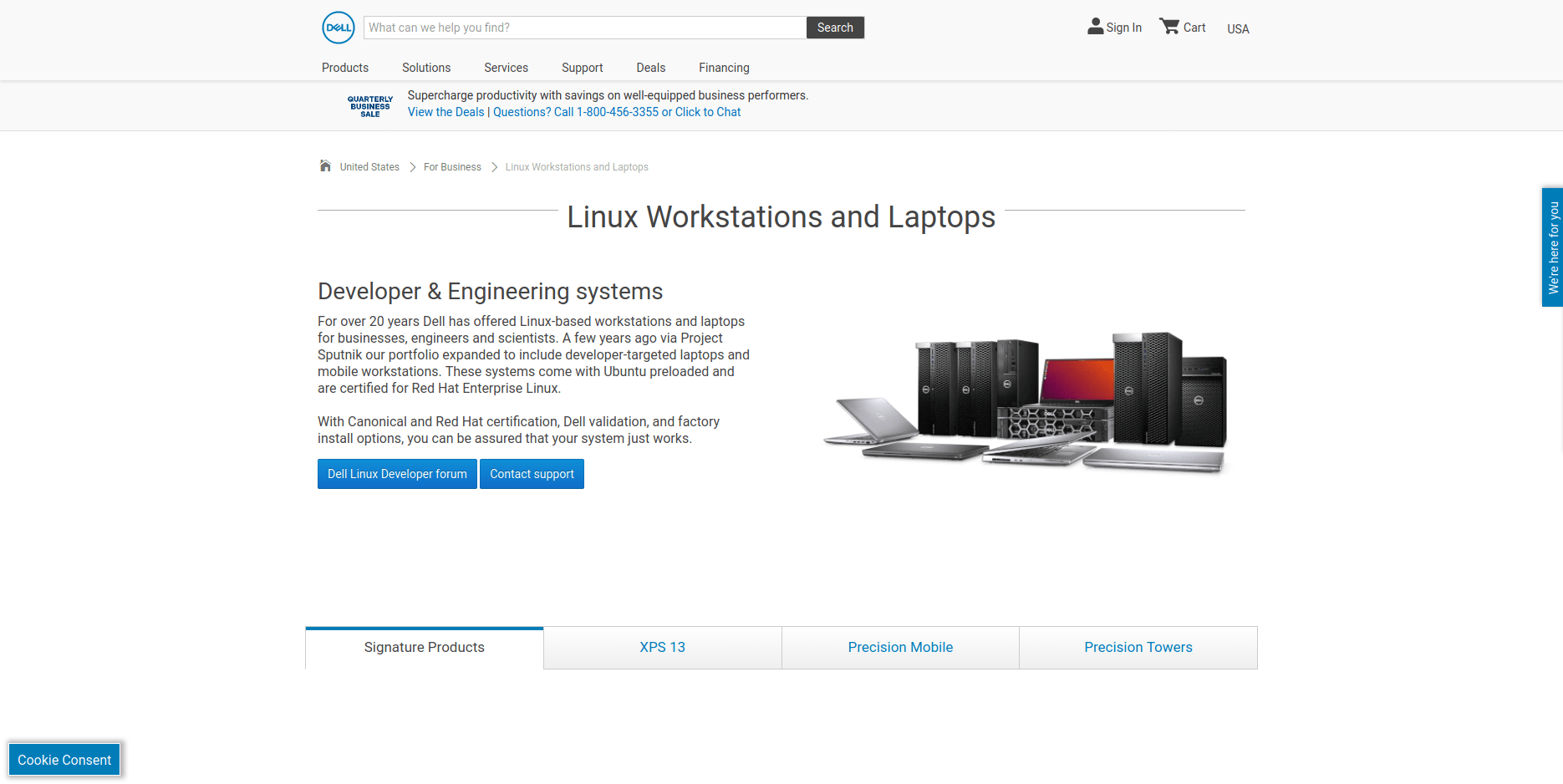Image resolution: width=1563 pixels, height=784 pixels.
Task: Click the Linux Workstations and Laptops page title
Action: 781,217
